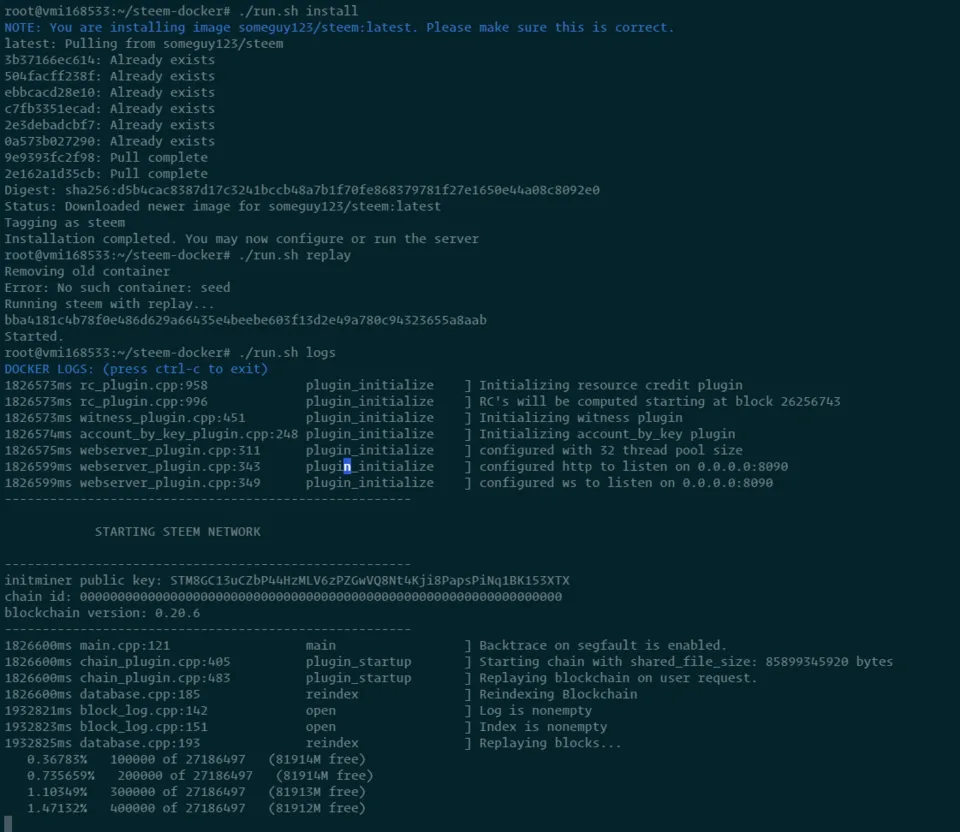Click 'Reindexing Blockchain' message
The image size is (960, 832).
(558, 694)
